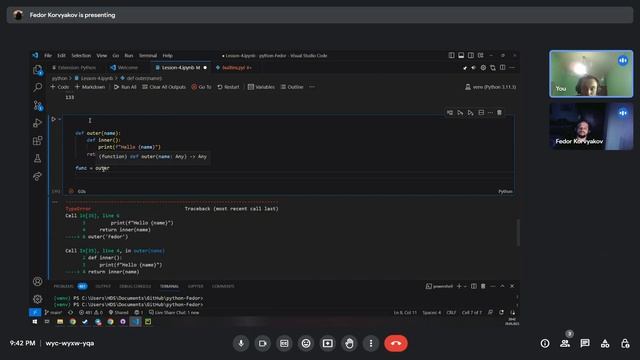
Task: Open host controls lock icon
Action: (x=625, y=343)
